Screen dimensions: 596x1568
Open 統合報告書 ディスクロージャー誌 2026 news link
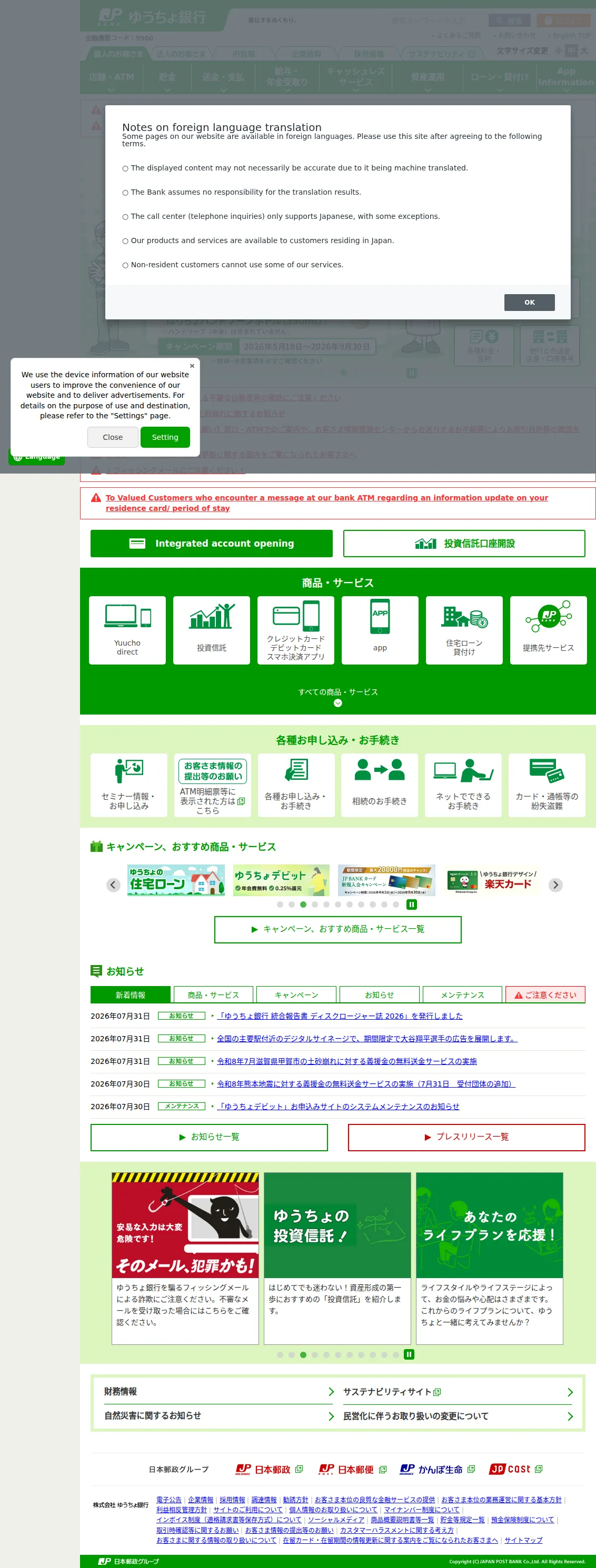(340, 1016)
